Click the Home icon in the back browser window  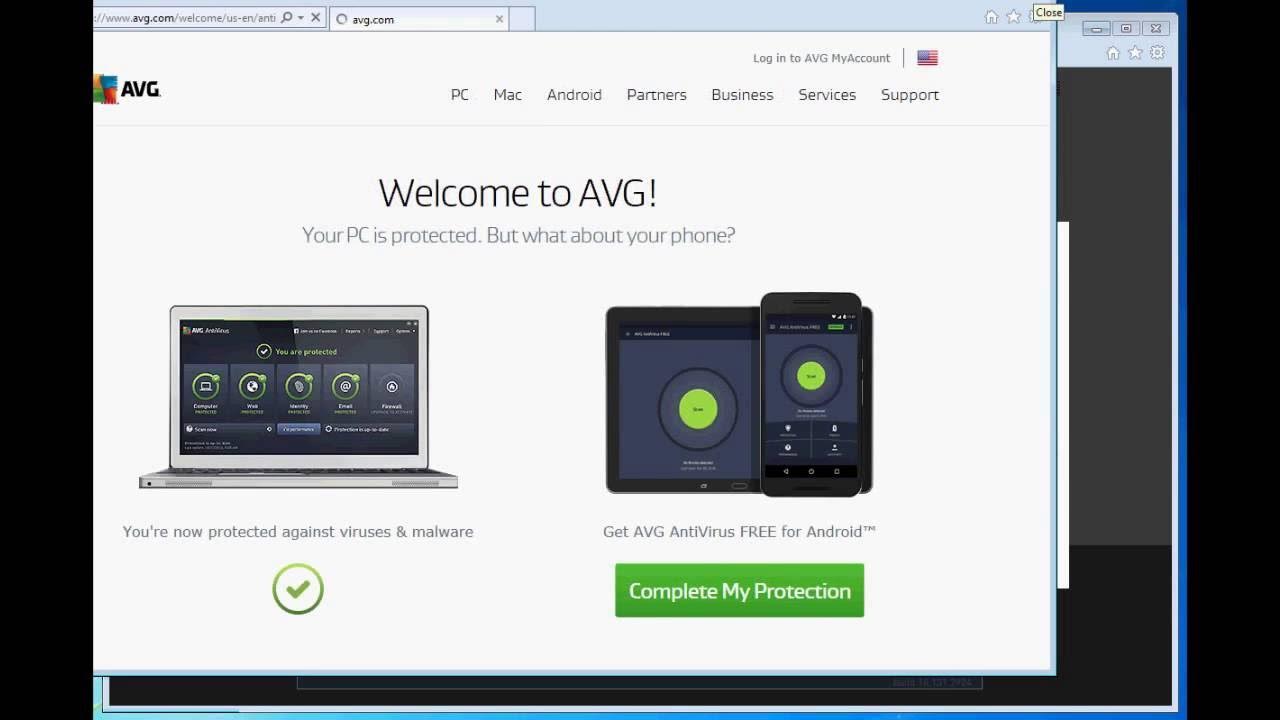1113,53
